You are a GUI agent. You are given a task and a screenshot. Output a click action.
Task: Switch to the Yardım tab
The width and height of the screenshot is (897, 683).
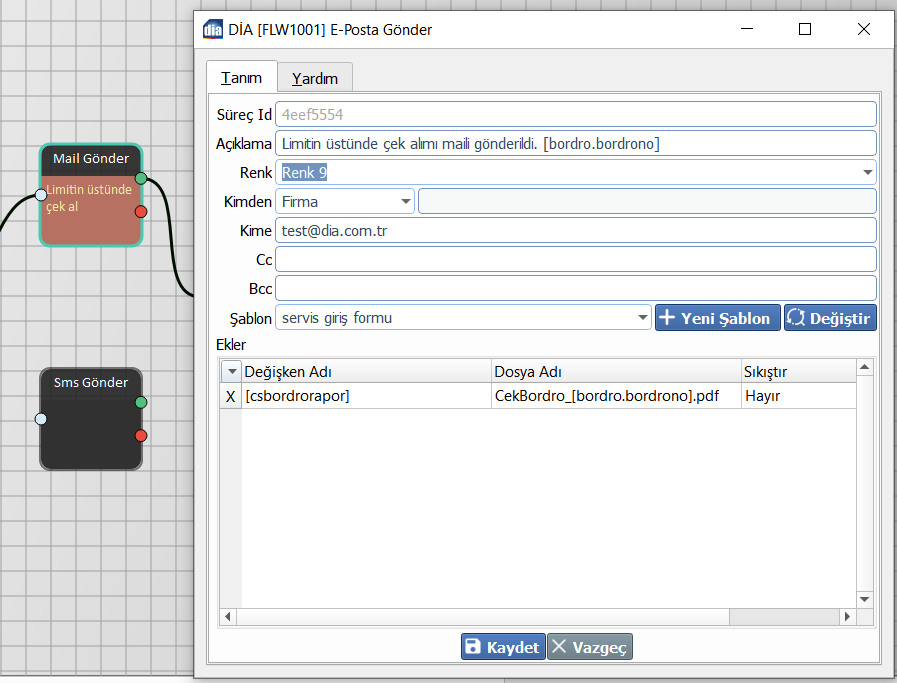(315, 79)
